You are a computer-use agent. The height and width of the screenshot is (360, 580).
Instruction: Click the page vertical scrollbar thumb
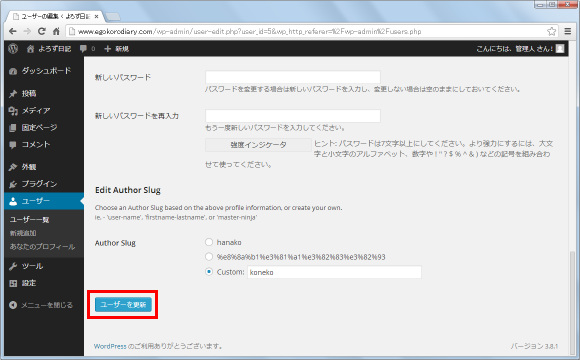(x=572, y=302)
